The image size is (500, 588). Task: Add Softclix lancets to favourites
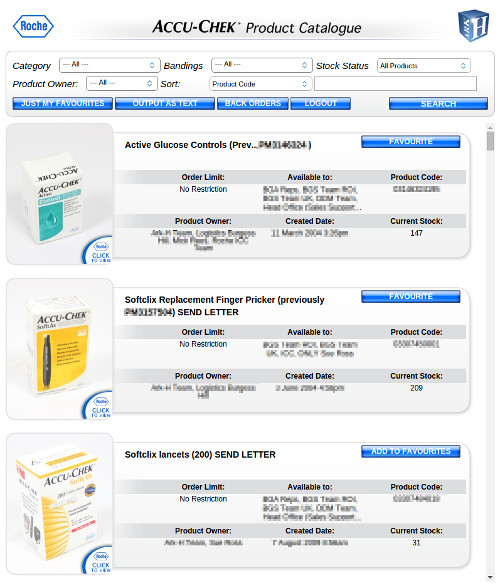click(411, 452)
